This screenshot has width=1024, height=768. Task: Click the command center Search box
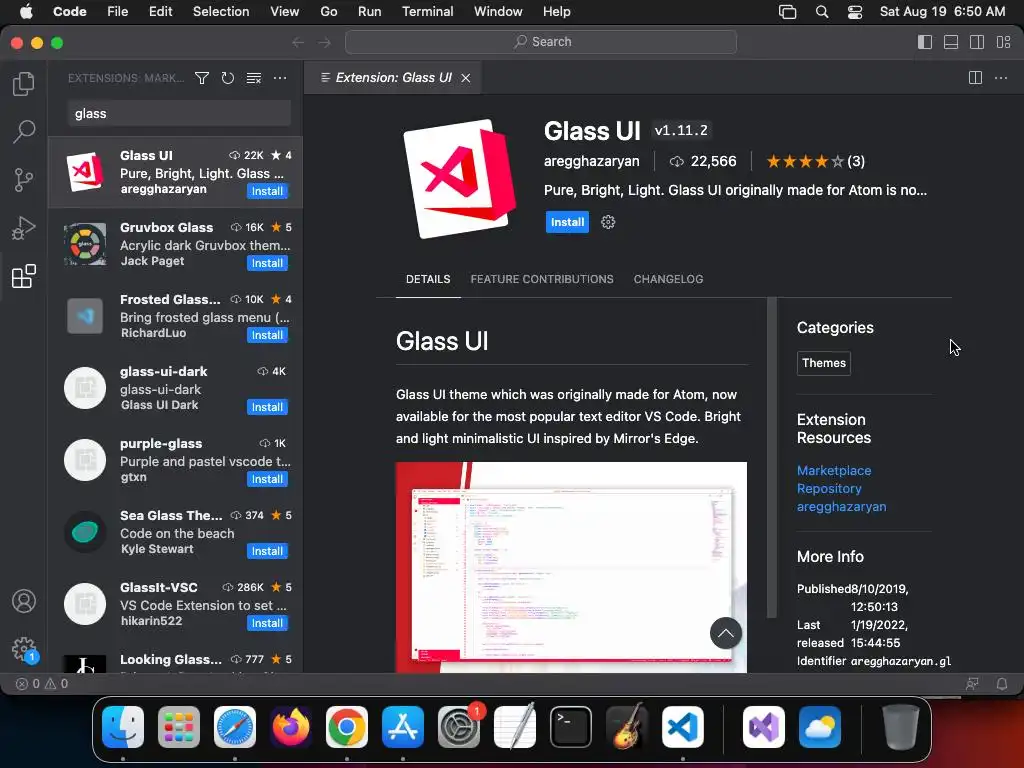coord(541,42)
